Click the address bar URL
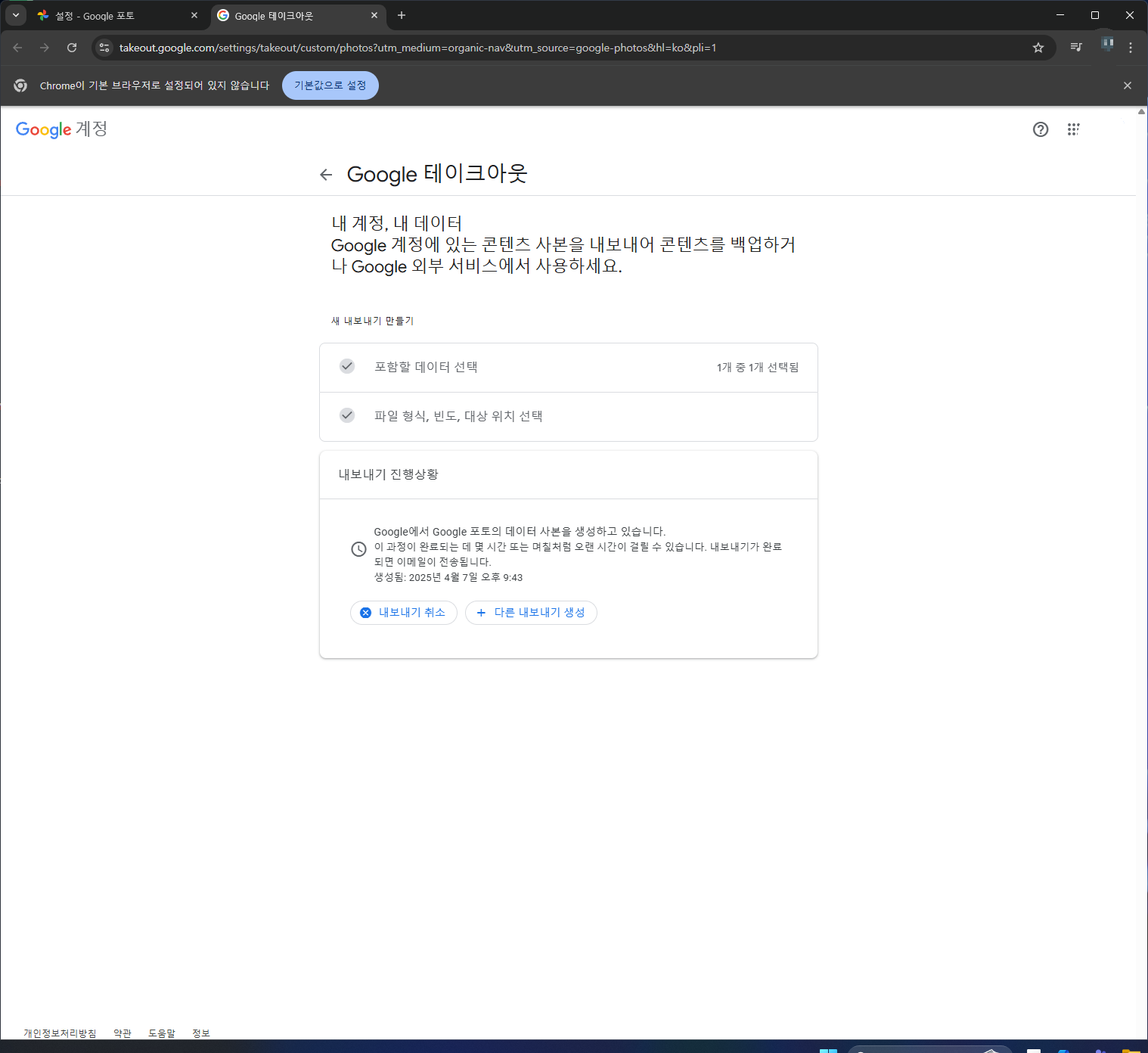1148x1053 pixels. (418, 48)
